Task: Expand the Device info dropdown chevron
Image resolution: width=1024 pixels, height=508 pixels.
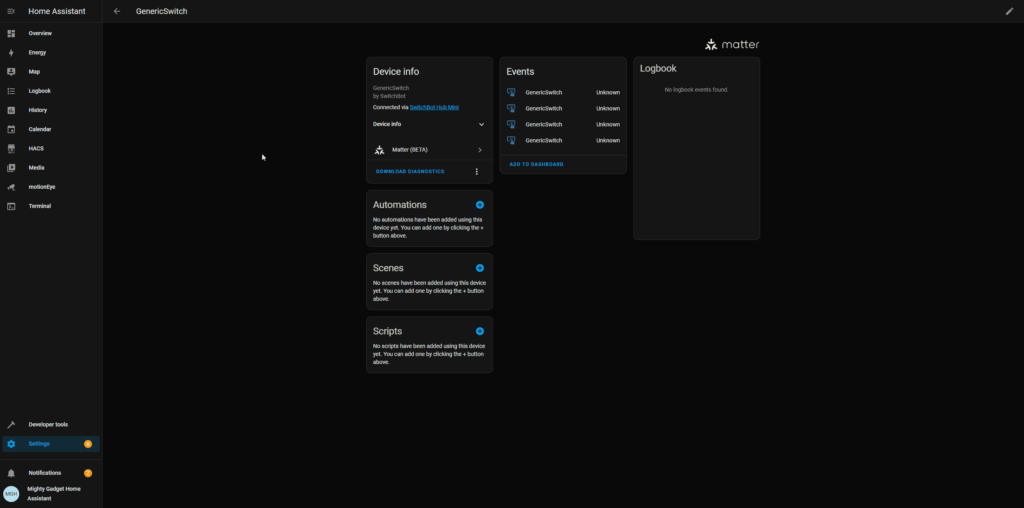Action: pyautogui.click(x=481, y=124)
